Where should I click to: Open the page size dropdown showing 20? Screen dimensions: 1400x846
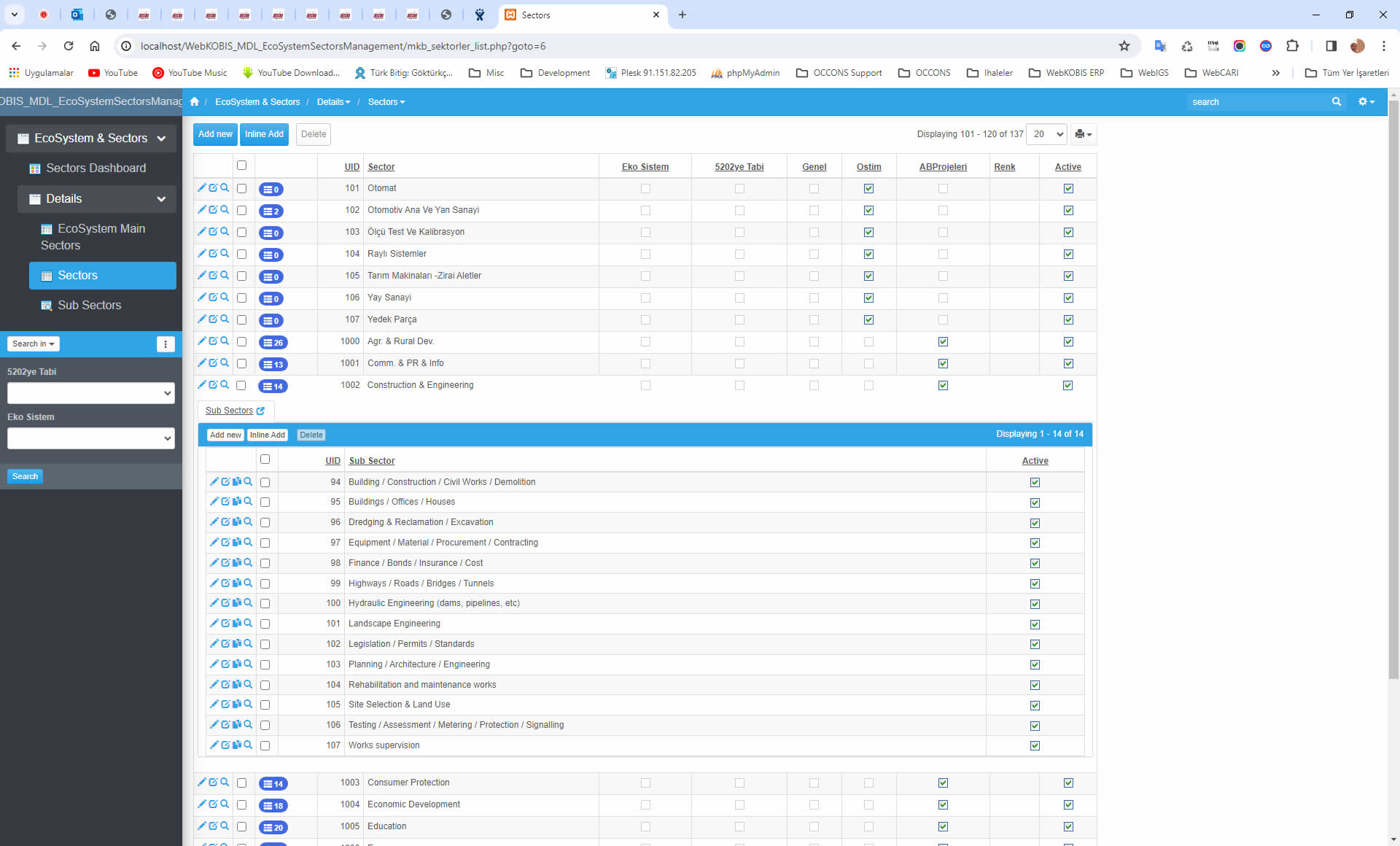click(1047, 134)
